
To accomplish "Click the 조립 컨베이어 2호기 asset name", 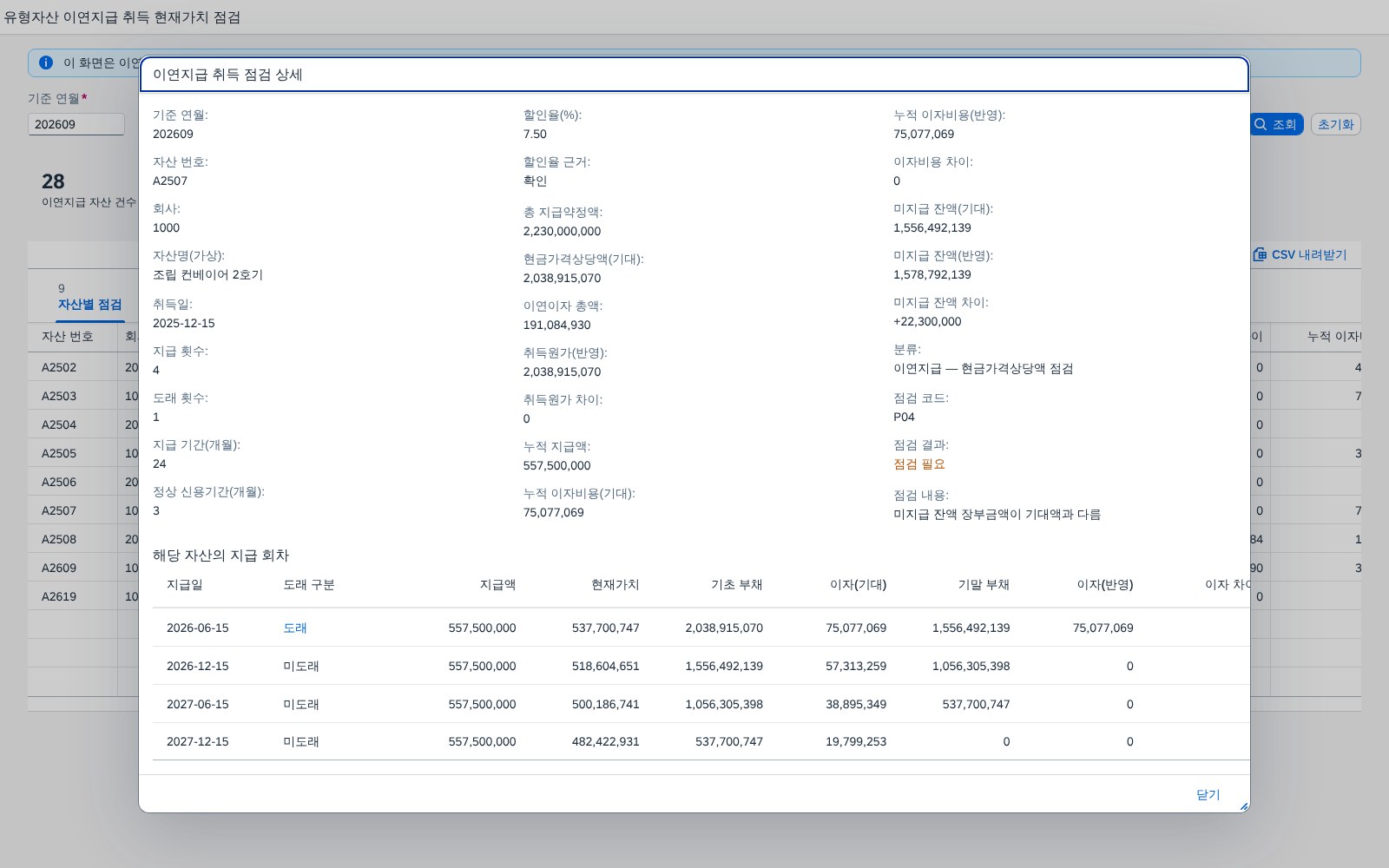I will click(x=207, y=274).
